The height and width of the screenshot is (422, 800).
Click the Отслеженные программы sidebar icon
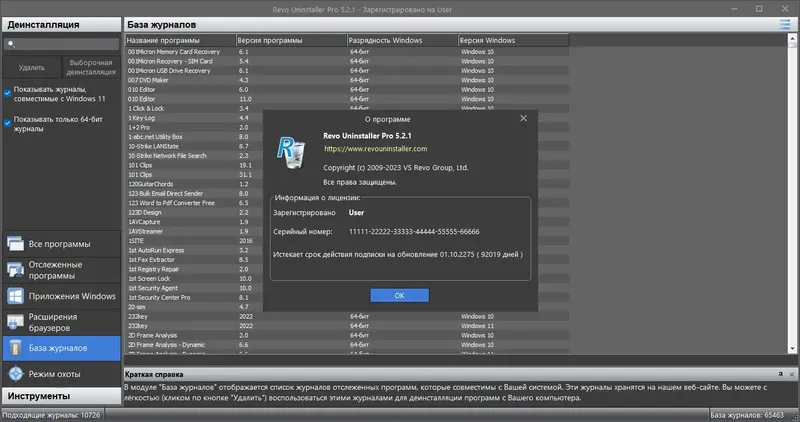(15, 270)
